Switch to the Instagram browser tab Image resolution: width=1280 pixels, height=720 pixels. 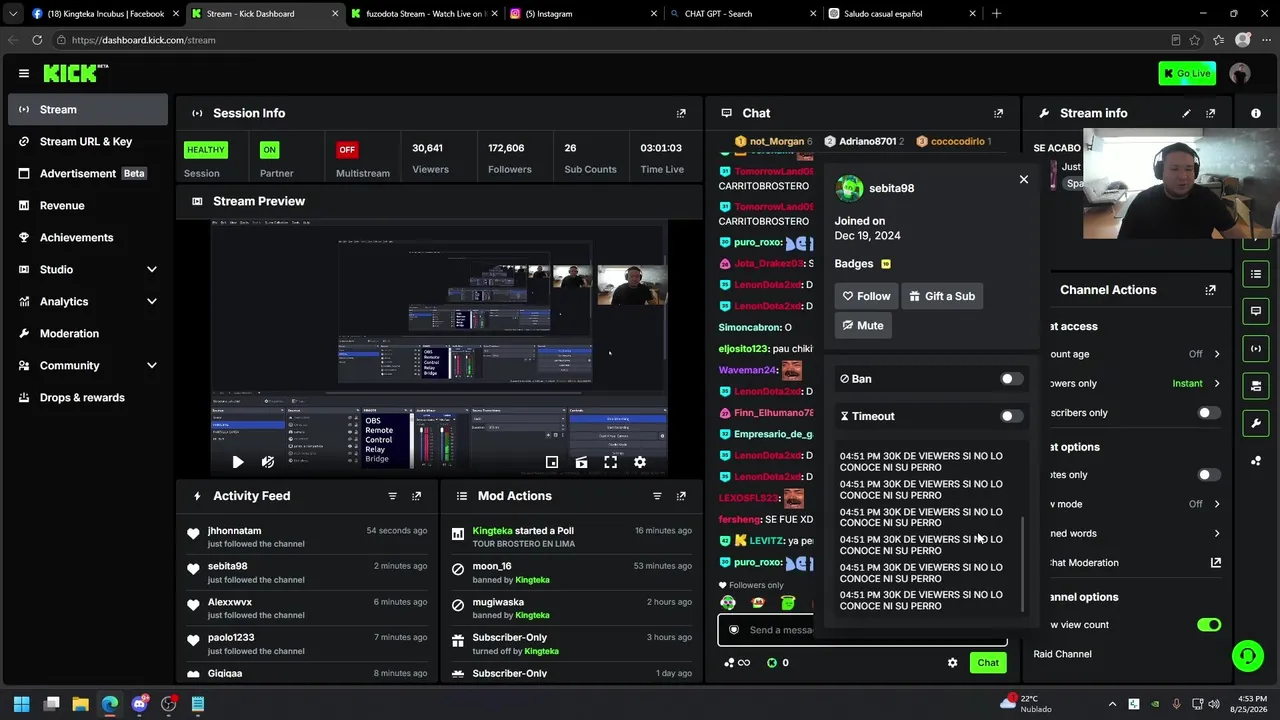coord(582,14)
